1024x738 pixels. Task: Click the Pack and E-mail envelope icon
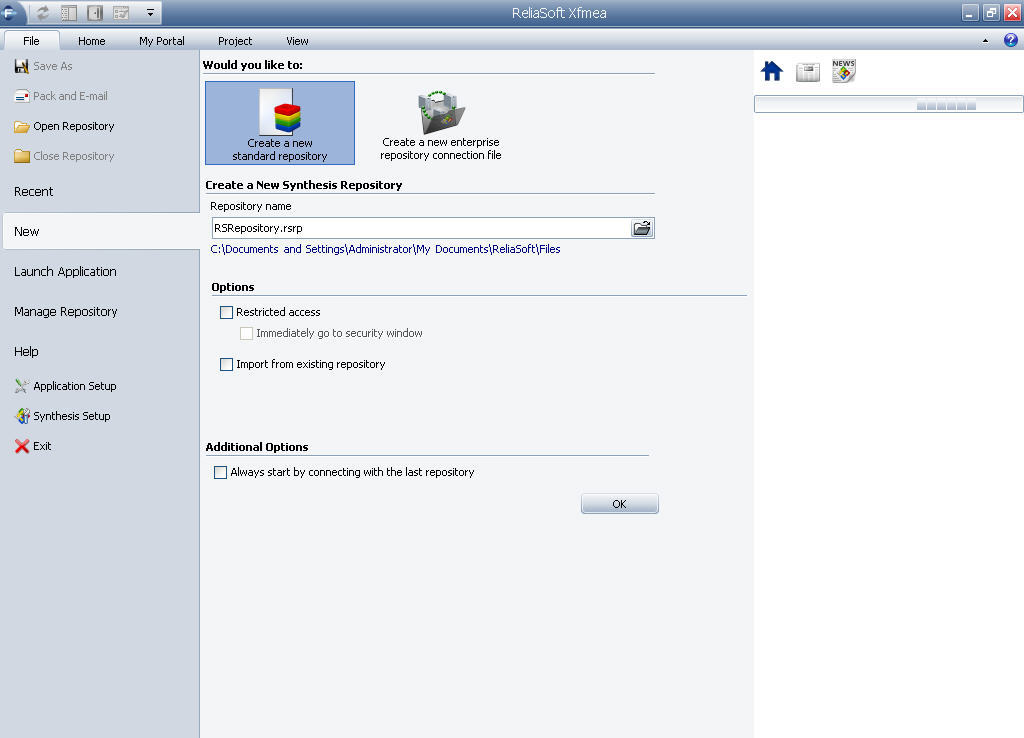(22, 96)
